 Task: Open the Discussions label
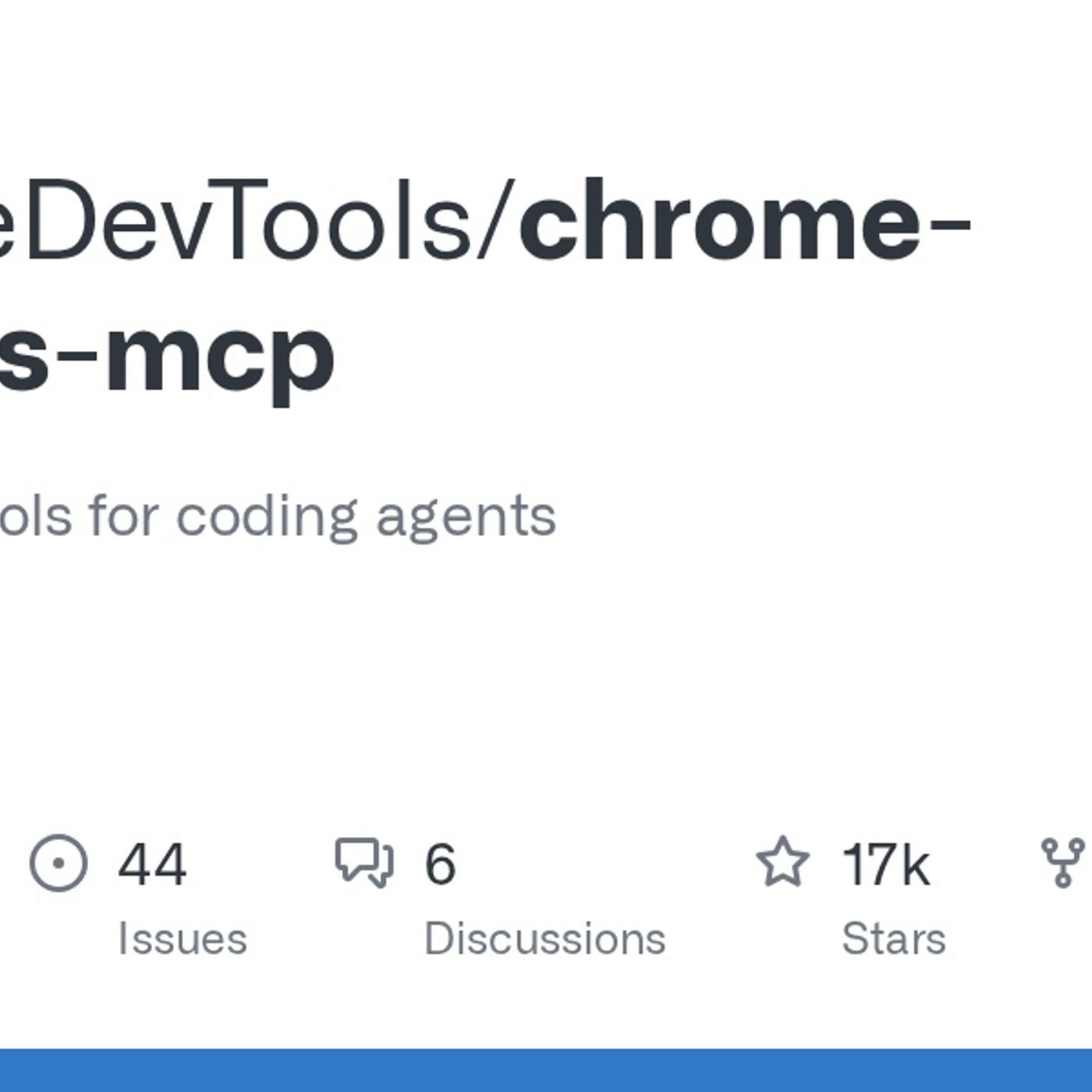tap(544, 938)
